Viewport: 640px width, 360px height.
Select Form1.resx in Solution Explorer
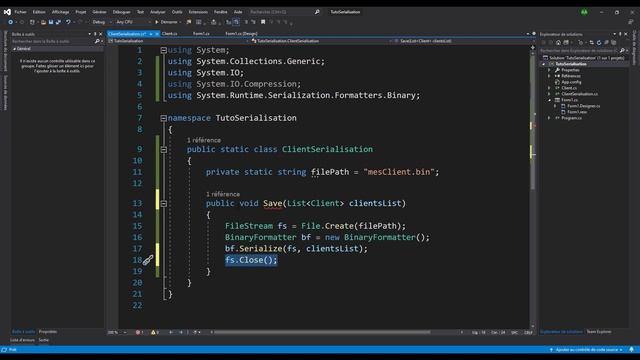(577, 112)
